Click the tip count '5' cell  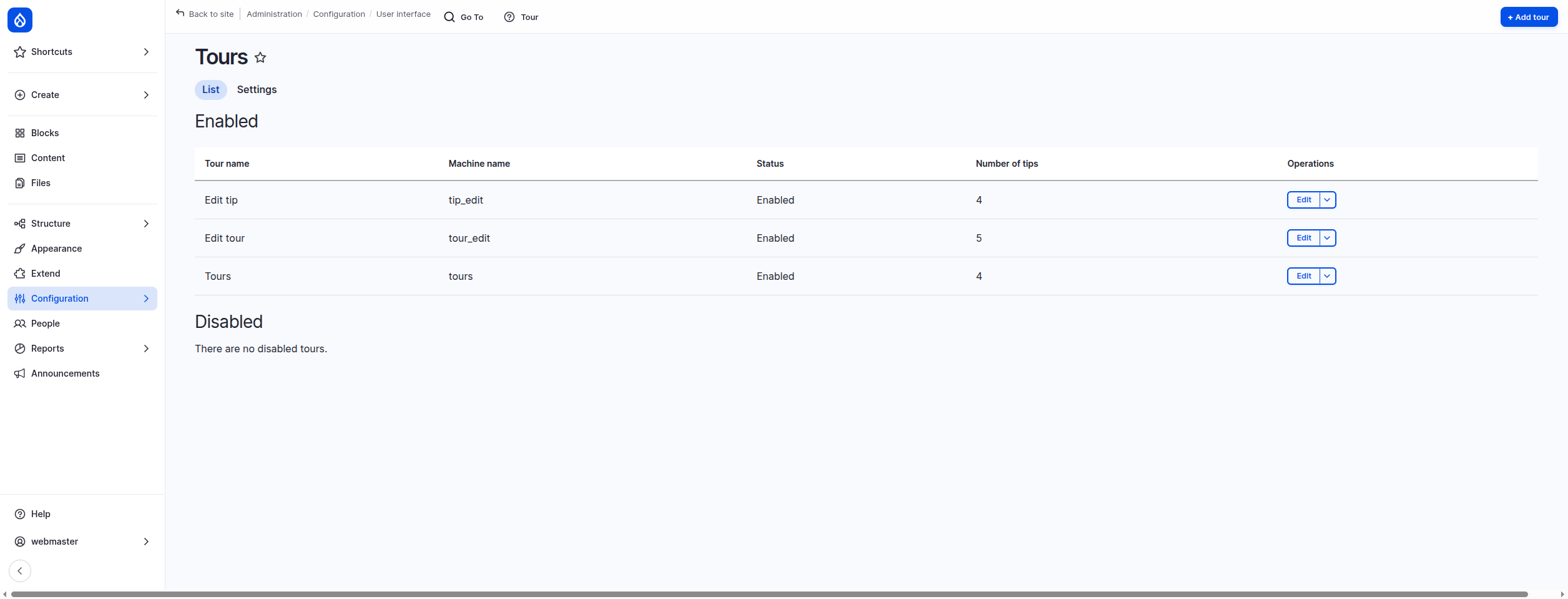pyautogui.click(x=979, y=238)
